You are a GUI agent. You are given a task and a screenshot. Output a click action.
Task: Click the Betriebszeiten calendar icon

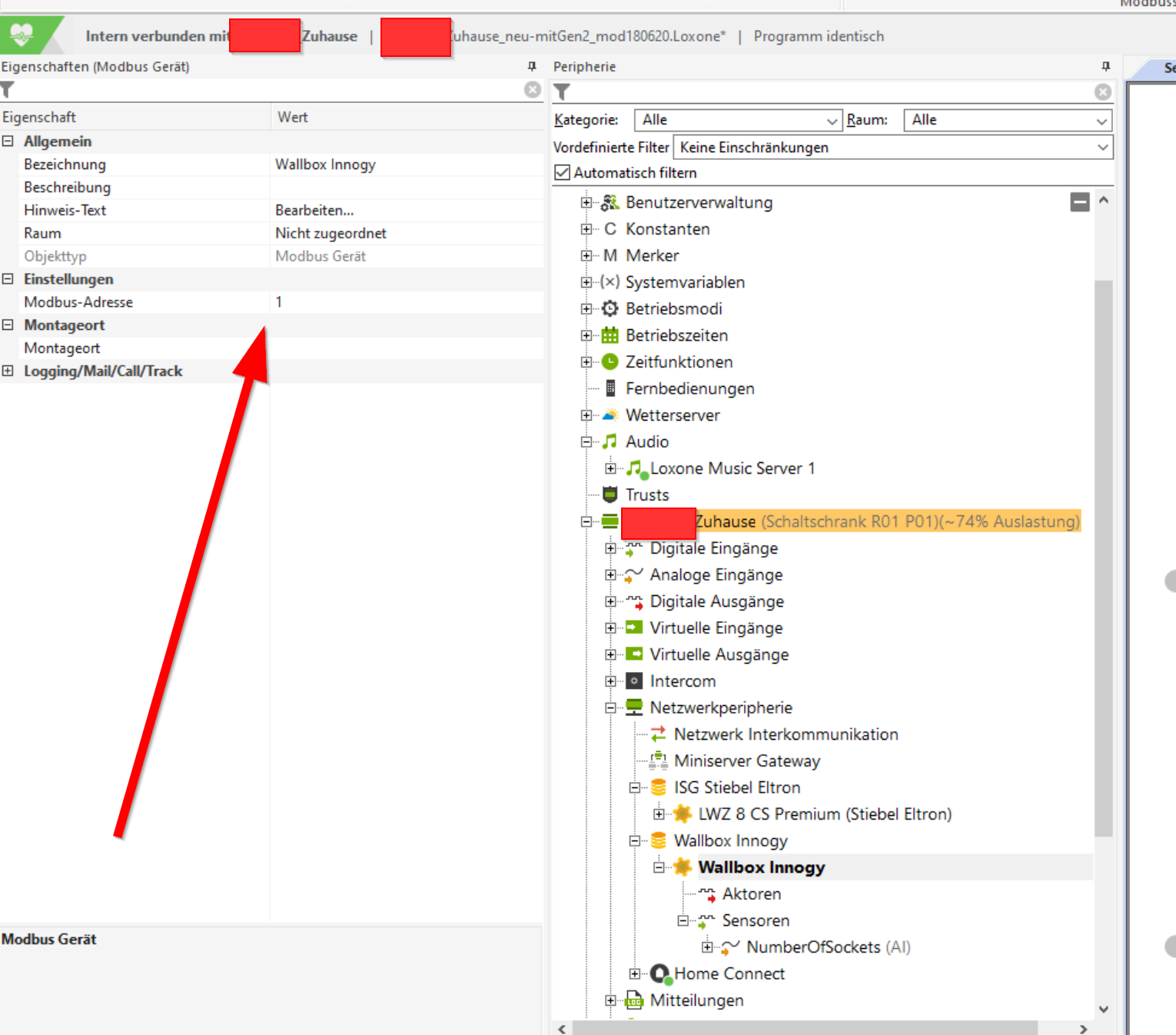tap(610, 335)
